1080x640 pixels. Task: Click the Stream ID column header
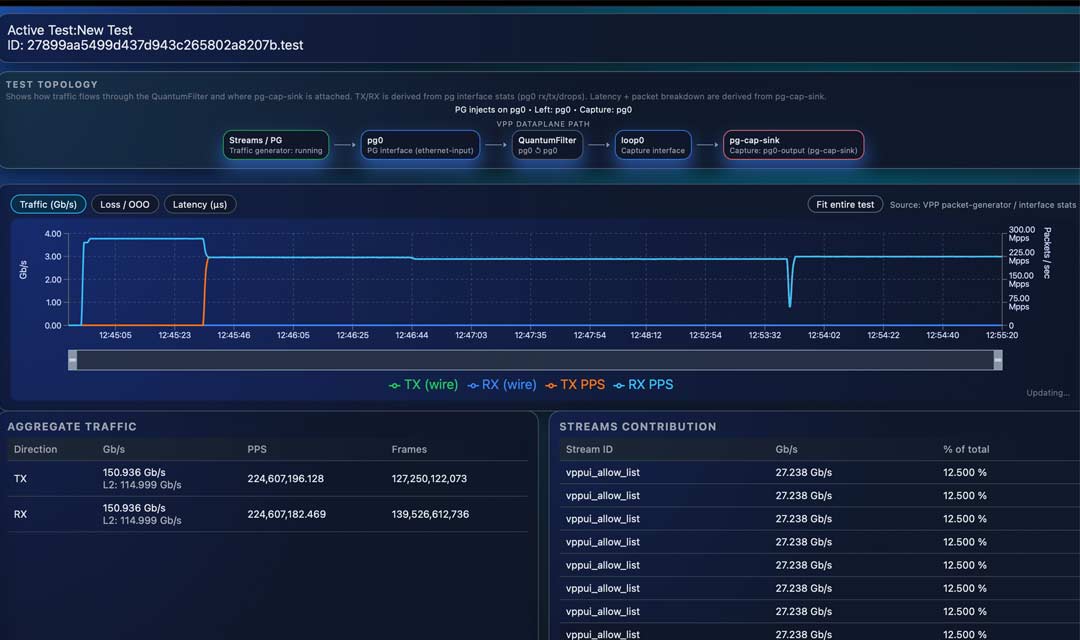[x=588, y=449]
